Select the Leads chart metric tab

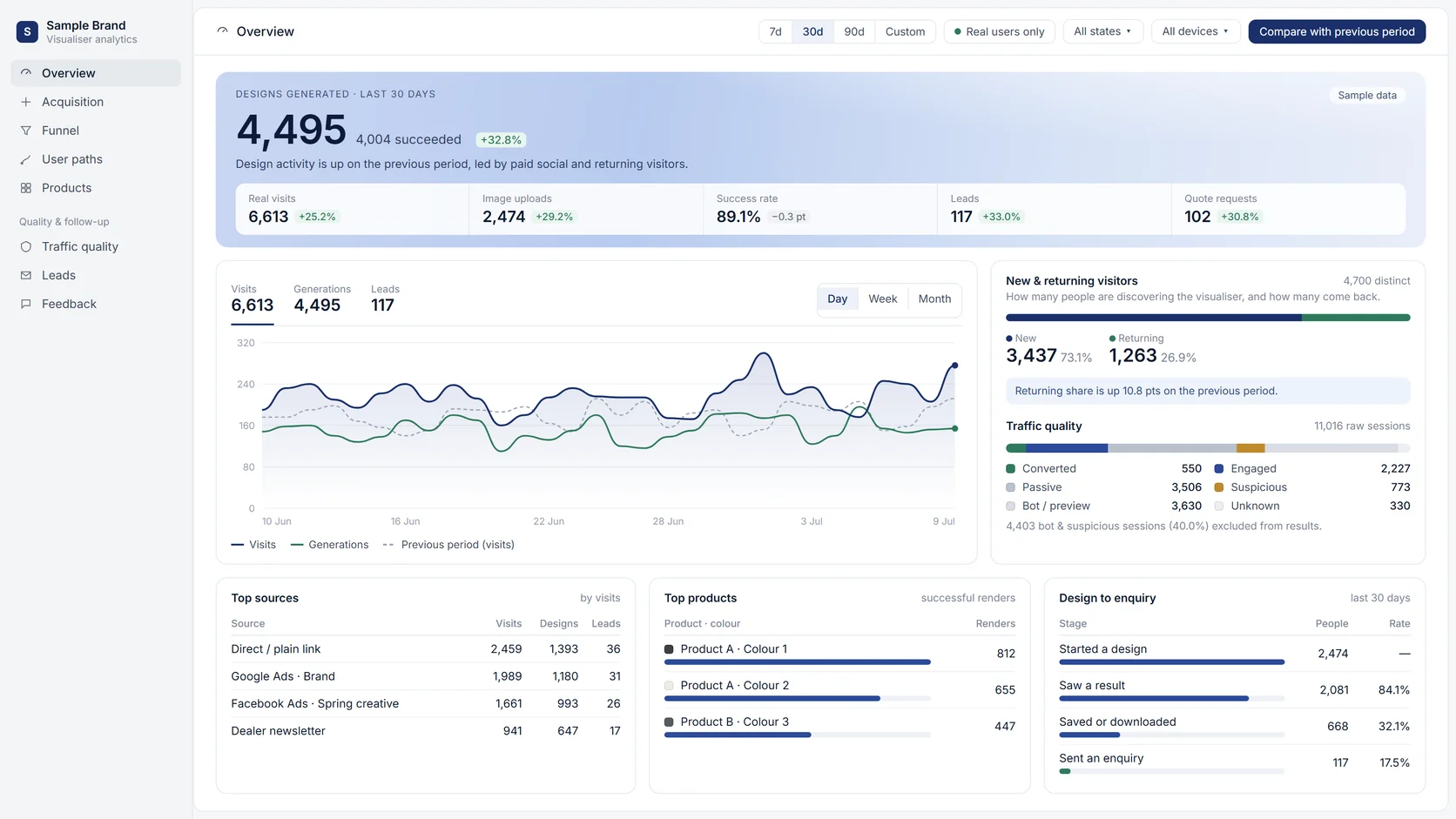385,299
